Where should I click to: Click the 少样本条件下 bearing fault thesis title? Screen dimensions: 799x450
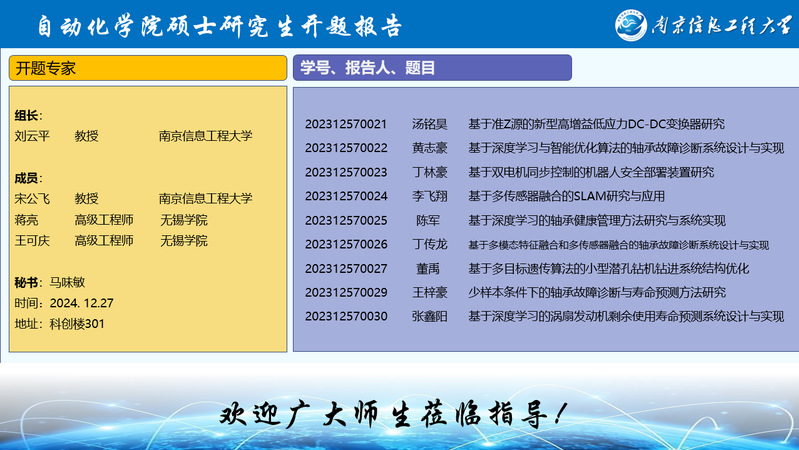click(597, 292)
